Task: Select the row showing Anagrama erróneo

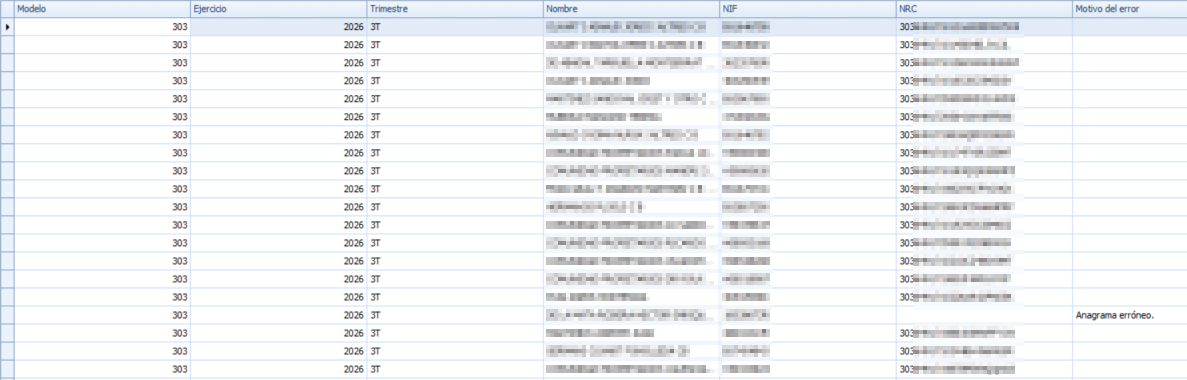Action: [x=594, y=315]
